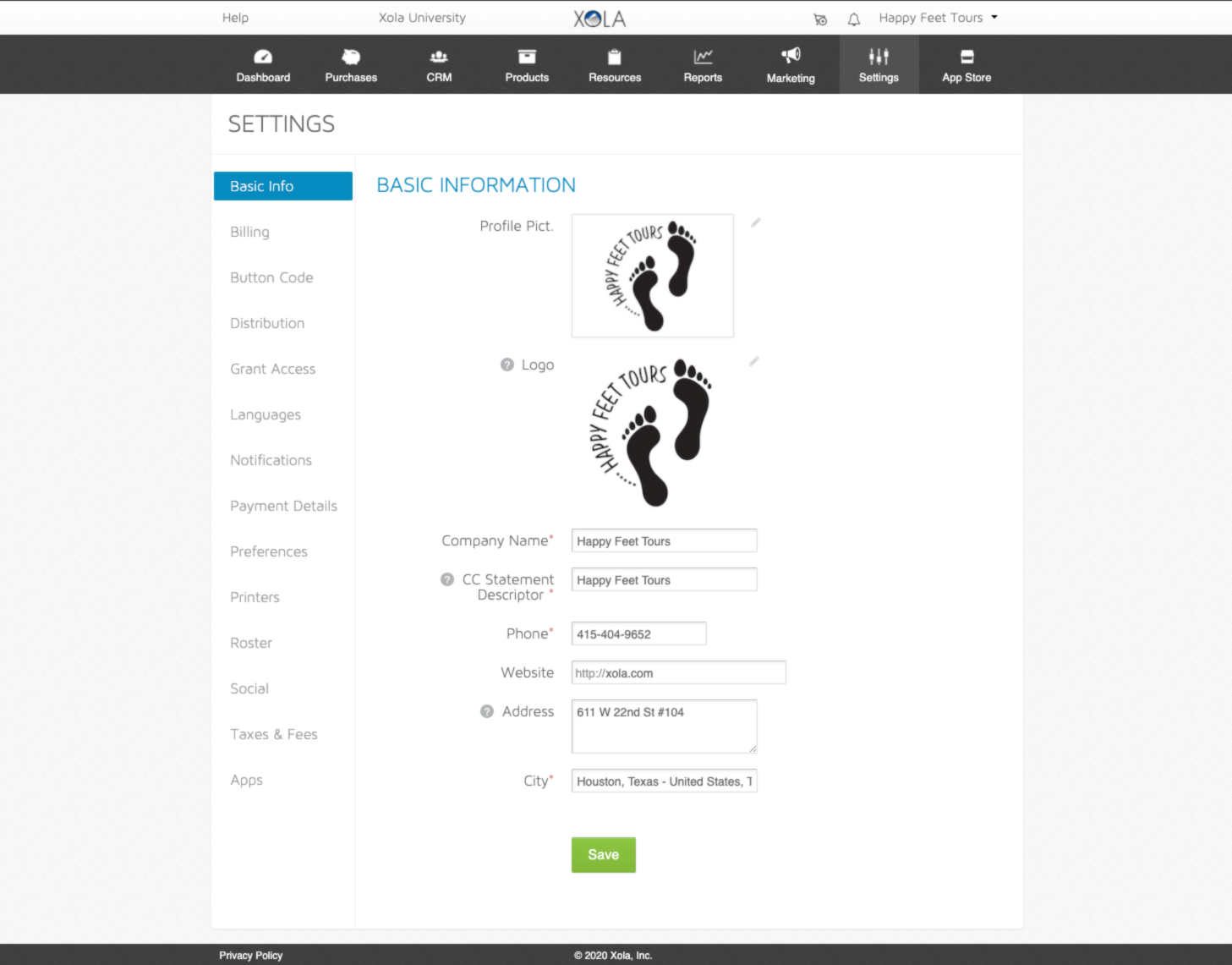
Task: Open the Dashboard gauge icon
Action: [263, 57]
